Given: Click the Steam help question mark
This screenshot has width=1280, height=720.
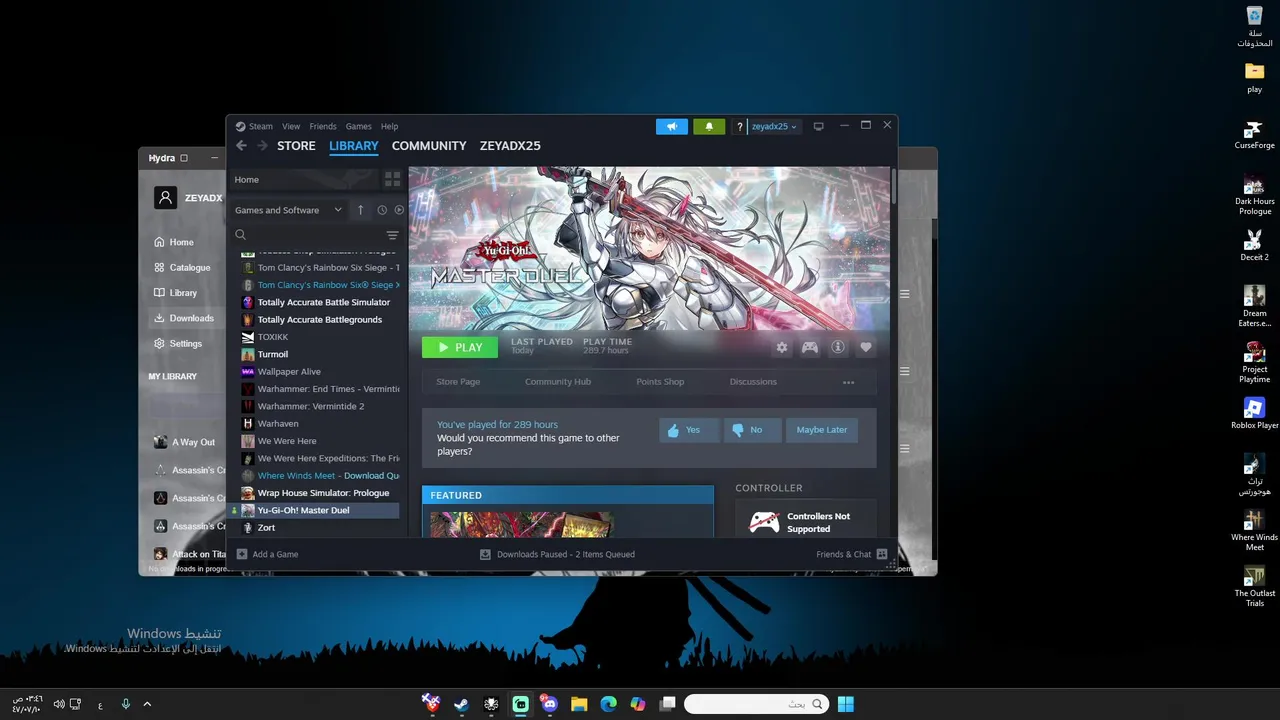Looking at the screenshot, I should [740, 127].
